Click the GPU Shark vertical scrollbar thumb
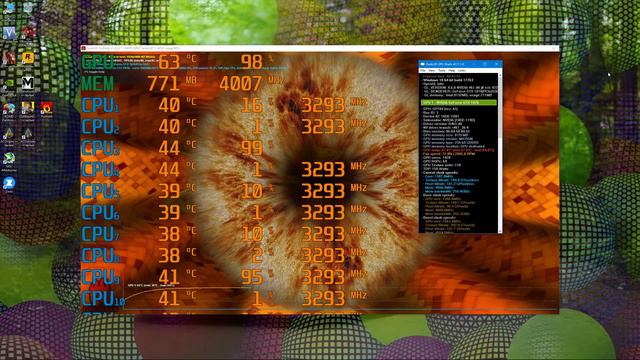640x360 pixels. tap(500, 108)
